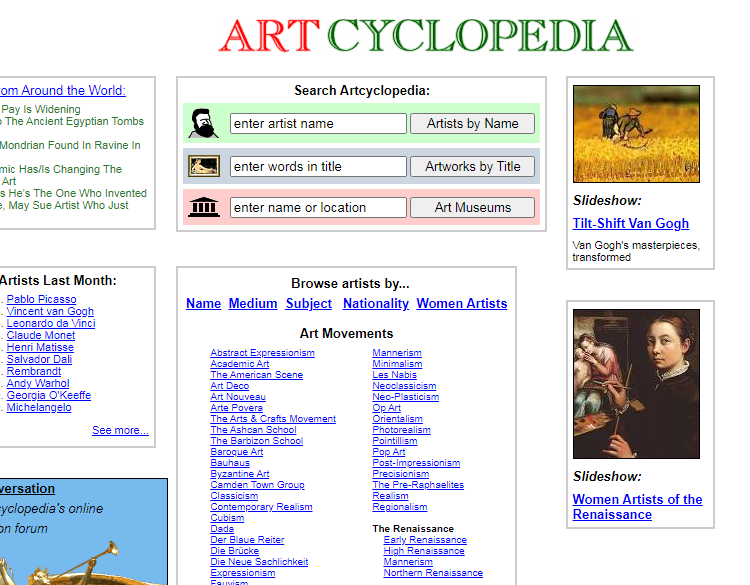Open the Georgia O'Keeffe link
This screenshot has height=585, width=750.
(x=48, y=395)
